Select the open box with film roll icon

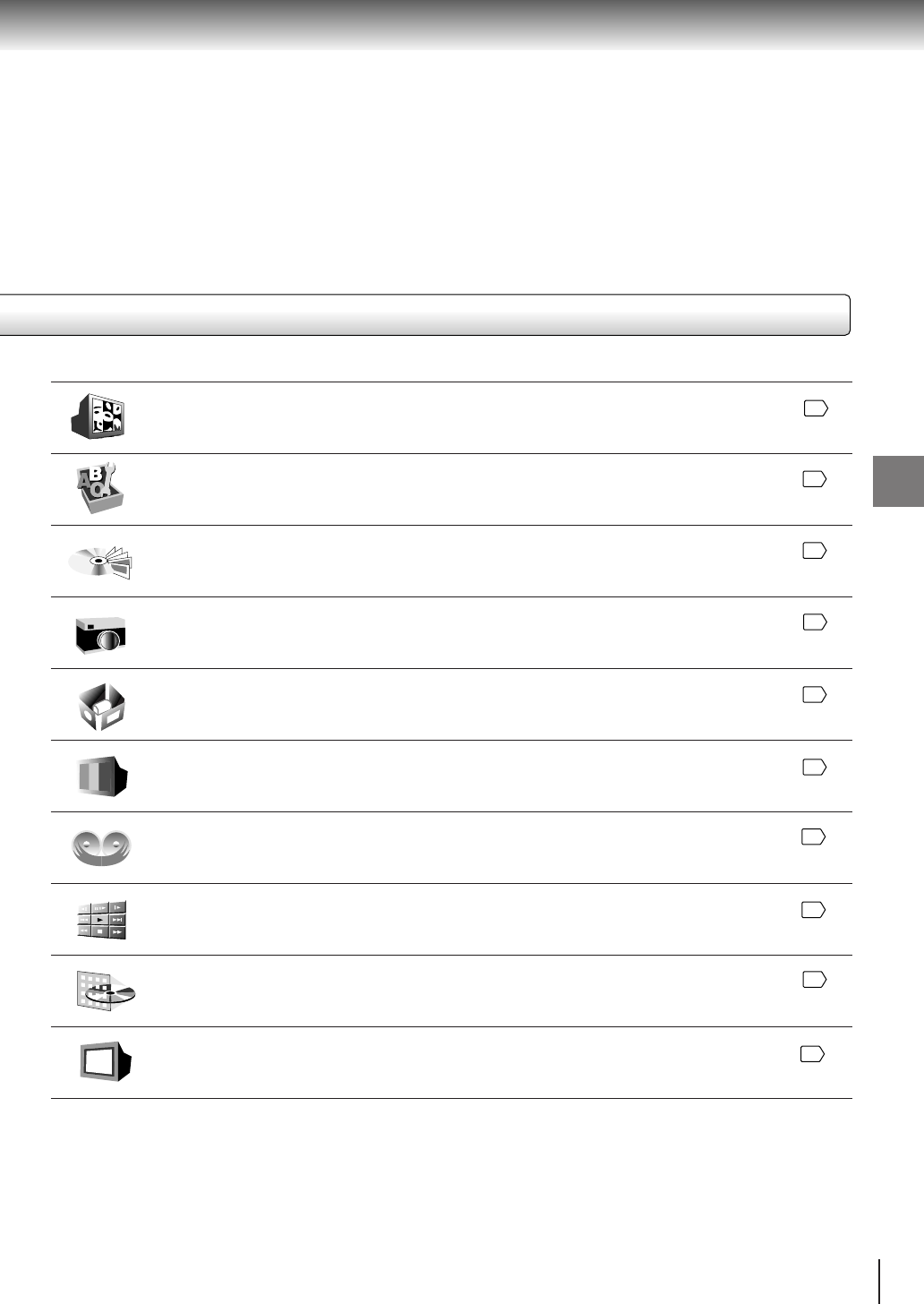click(x=101, y=707)
